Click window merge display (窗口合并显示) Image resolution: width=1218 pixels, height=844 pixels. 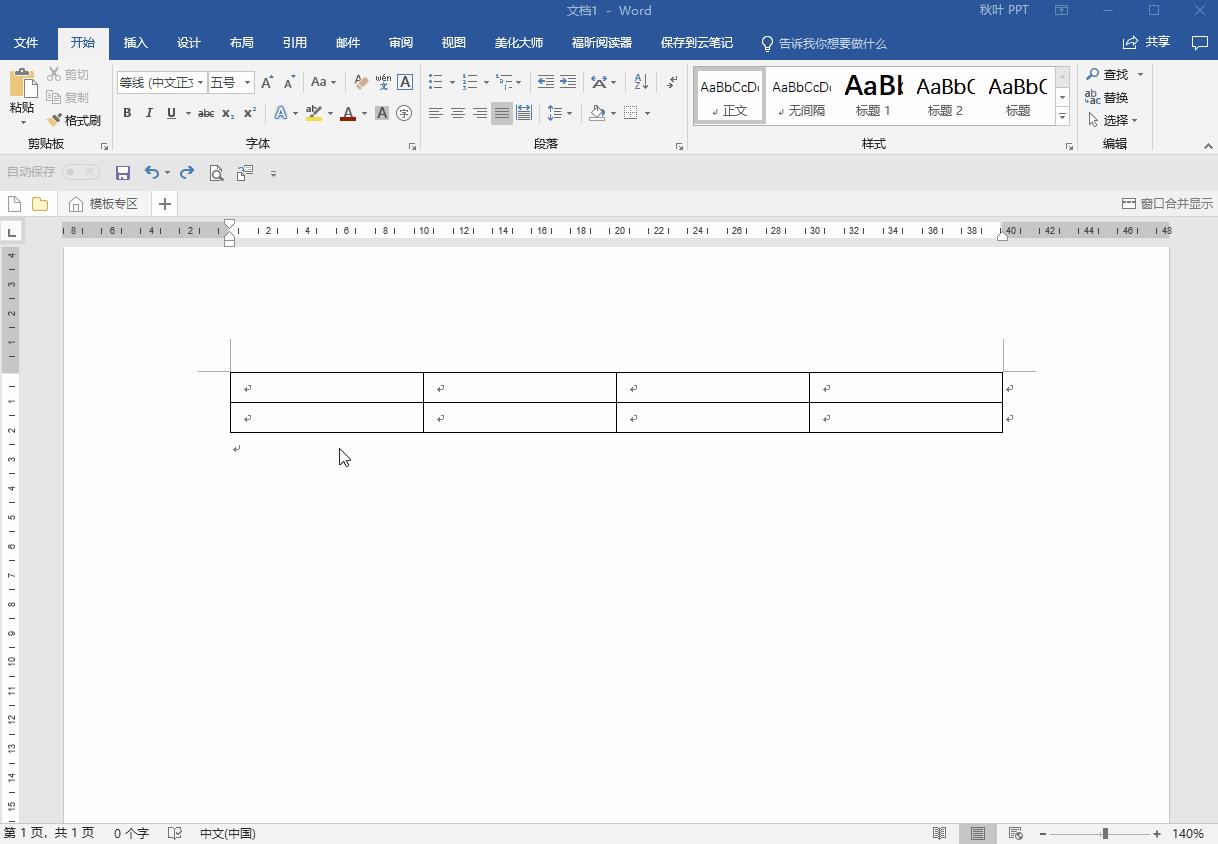[1167, 204]
